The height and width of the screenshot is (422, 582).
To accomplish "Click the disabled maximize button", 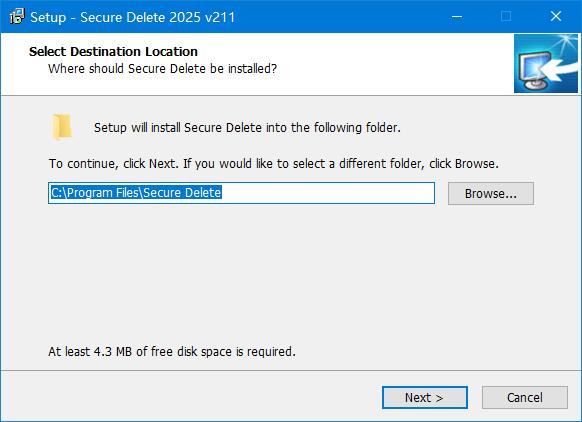I will pos(506,16).
